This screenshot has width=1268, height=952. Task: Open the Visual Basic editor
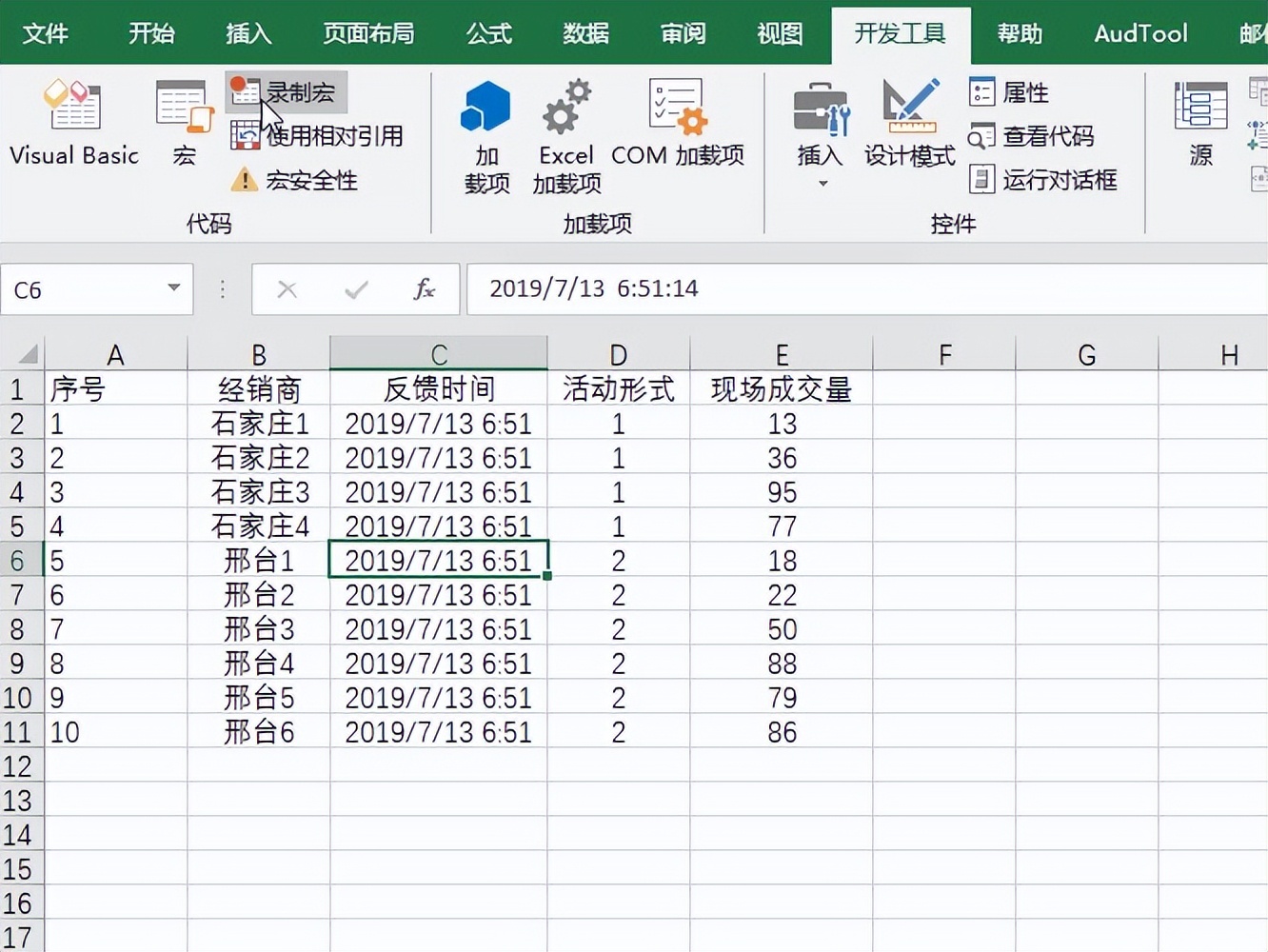tap(74, 122)
